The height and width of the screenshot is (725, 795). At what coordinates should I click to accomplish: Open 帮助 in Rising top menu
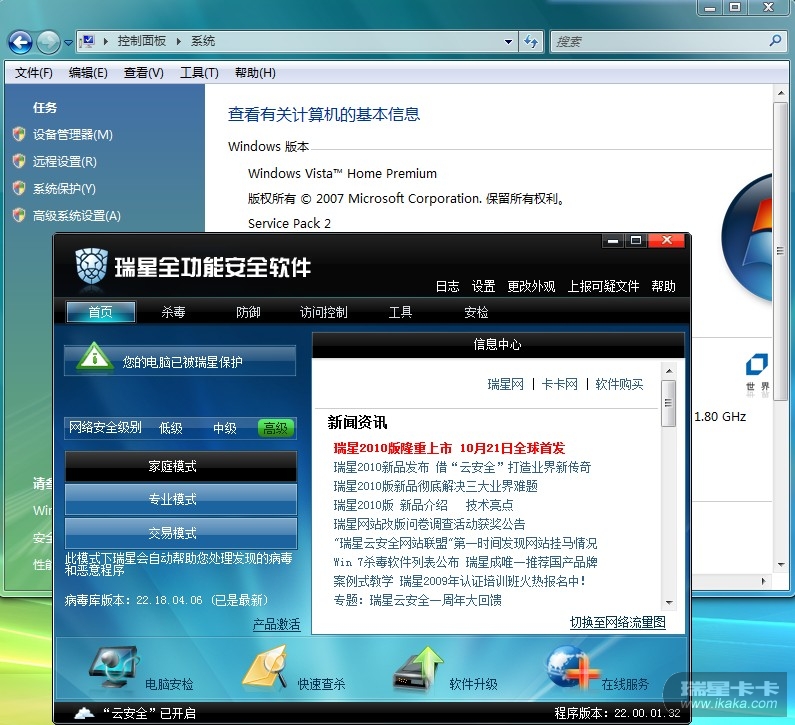click(x=663, y=286)
